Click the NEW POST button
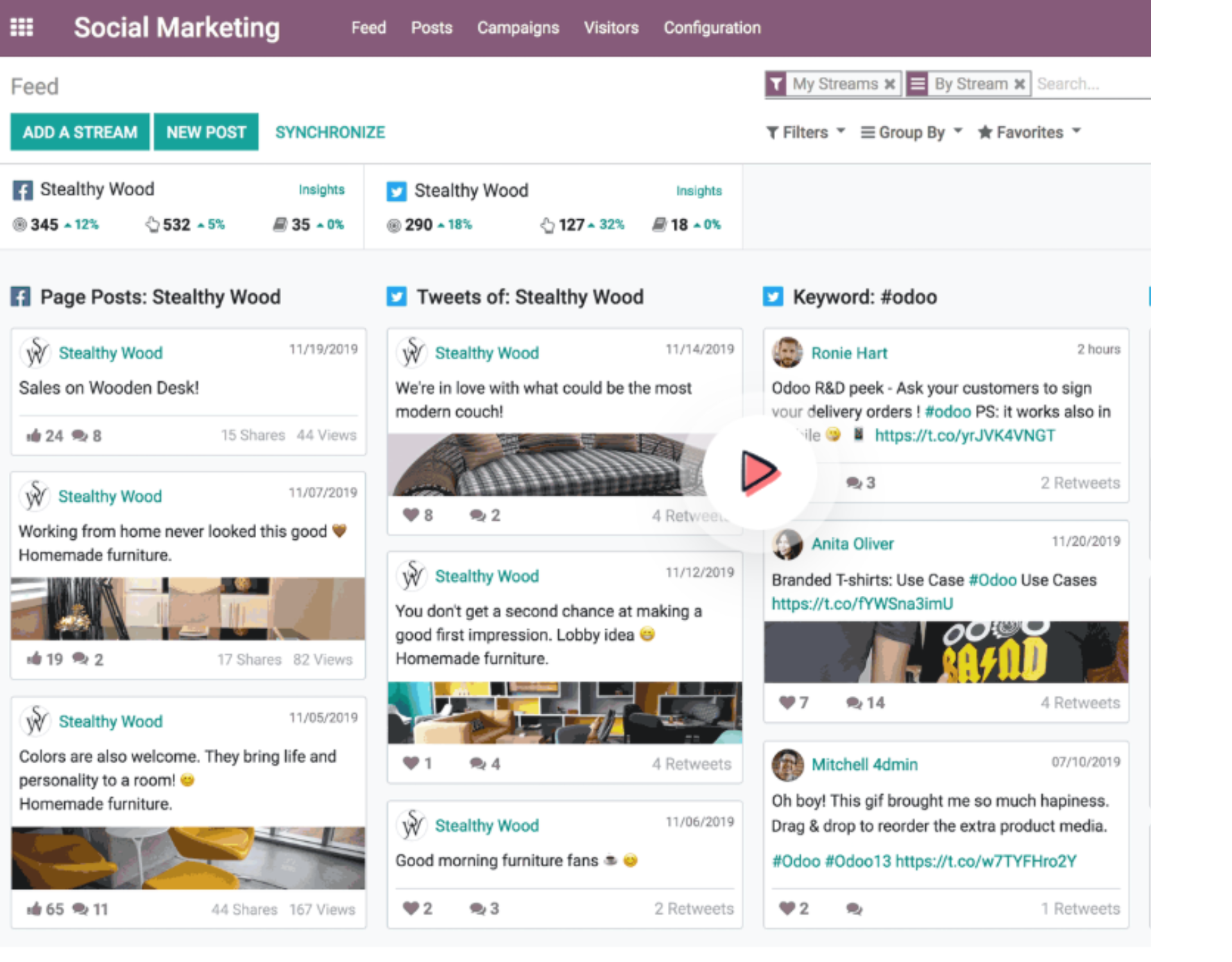The height and width of the screenshot is (962, 1232). tap(206, 132)
